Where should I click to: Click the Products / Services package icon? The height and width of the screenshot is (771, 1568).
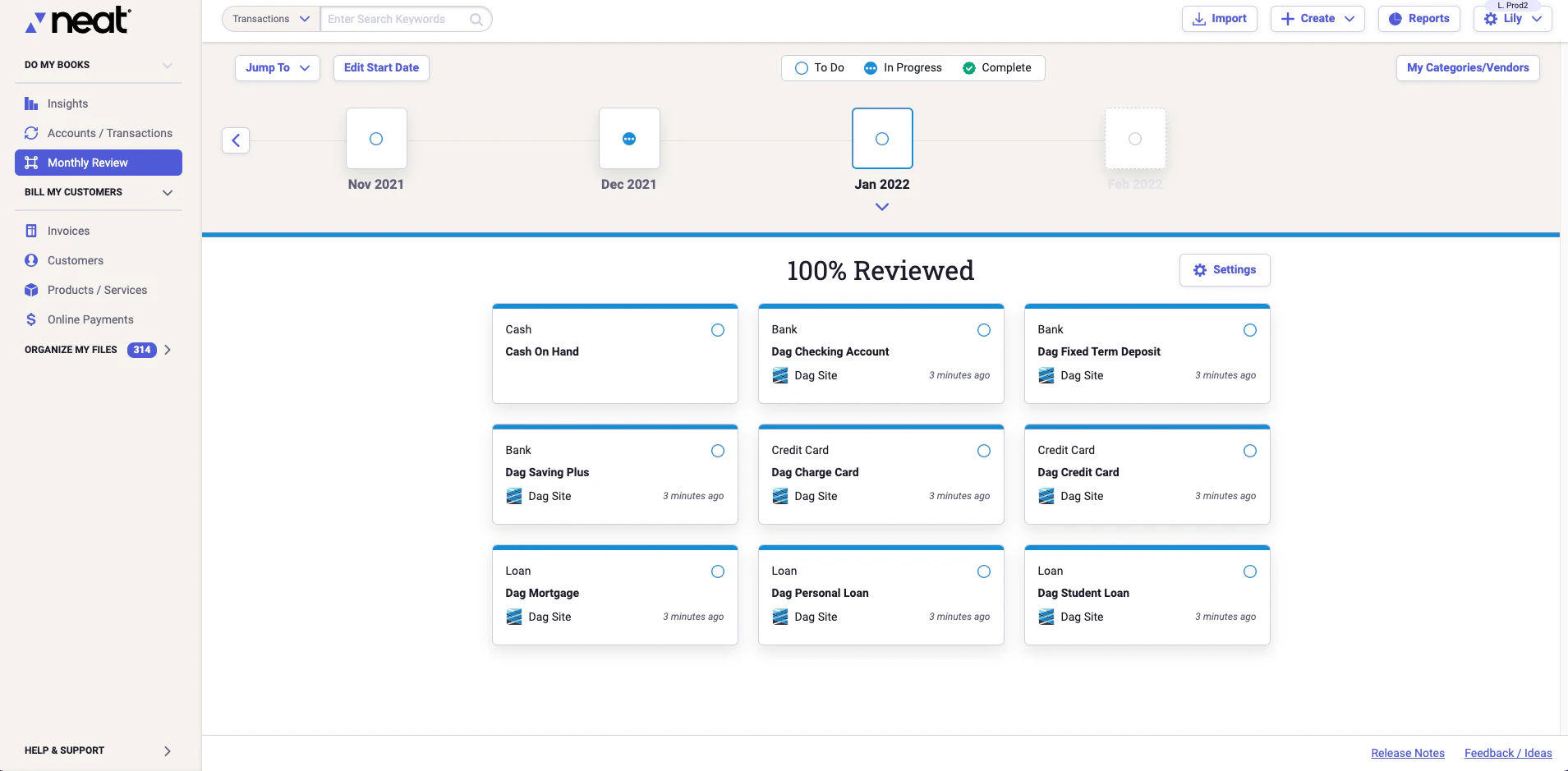[31, 290]
